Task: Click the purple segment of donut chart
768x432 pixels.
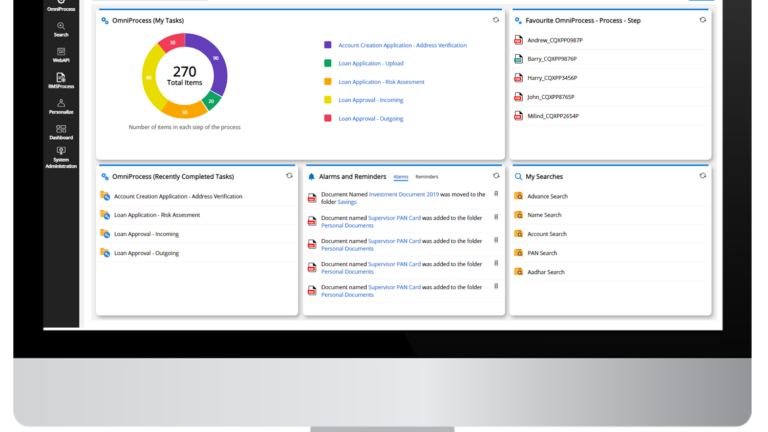Action: point(217,65)
